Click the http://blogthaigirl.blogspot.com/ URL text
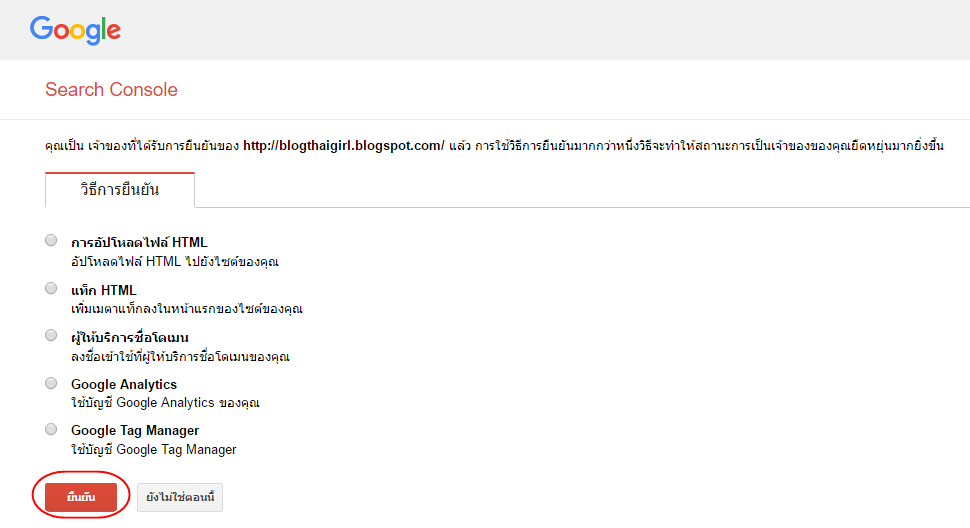This screenshot has height=528, width=970. (344, 146)
